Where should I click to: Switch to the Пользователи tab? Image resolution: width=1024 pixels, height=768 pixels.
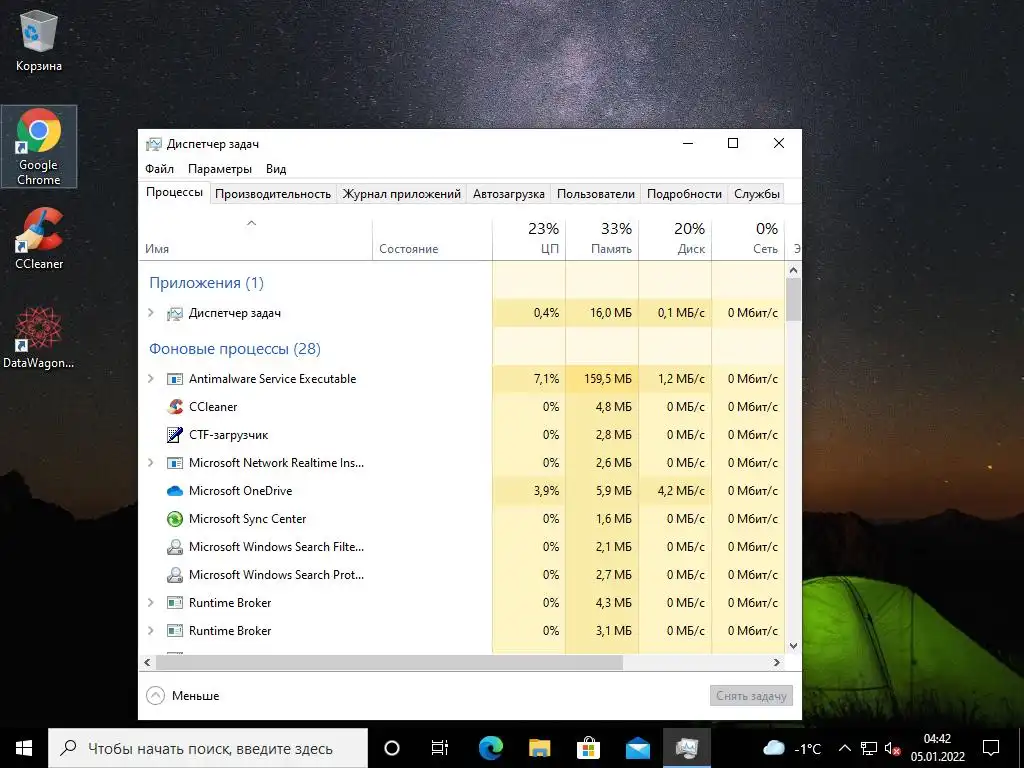click(x=596, y=194)
